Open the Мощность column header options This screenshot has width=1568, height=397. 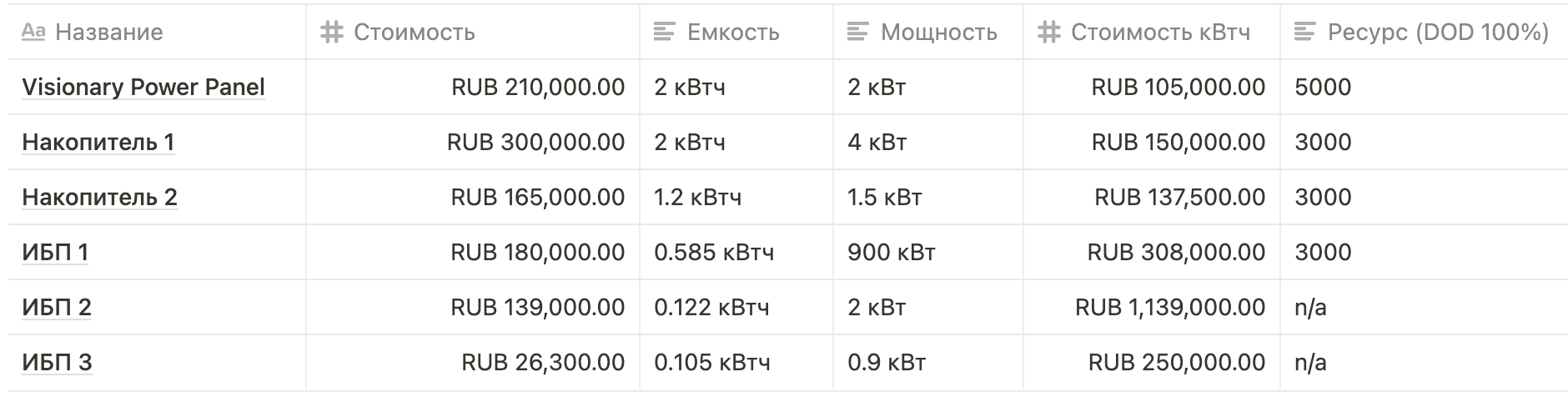click(x=928, y=32)
